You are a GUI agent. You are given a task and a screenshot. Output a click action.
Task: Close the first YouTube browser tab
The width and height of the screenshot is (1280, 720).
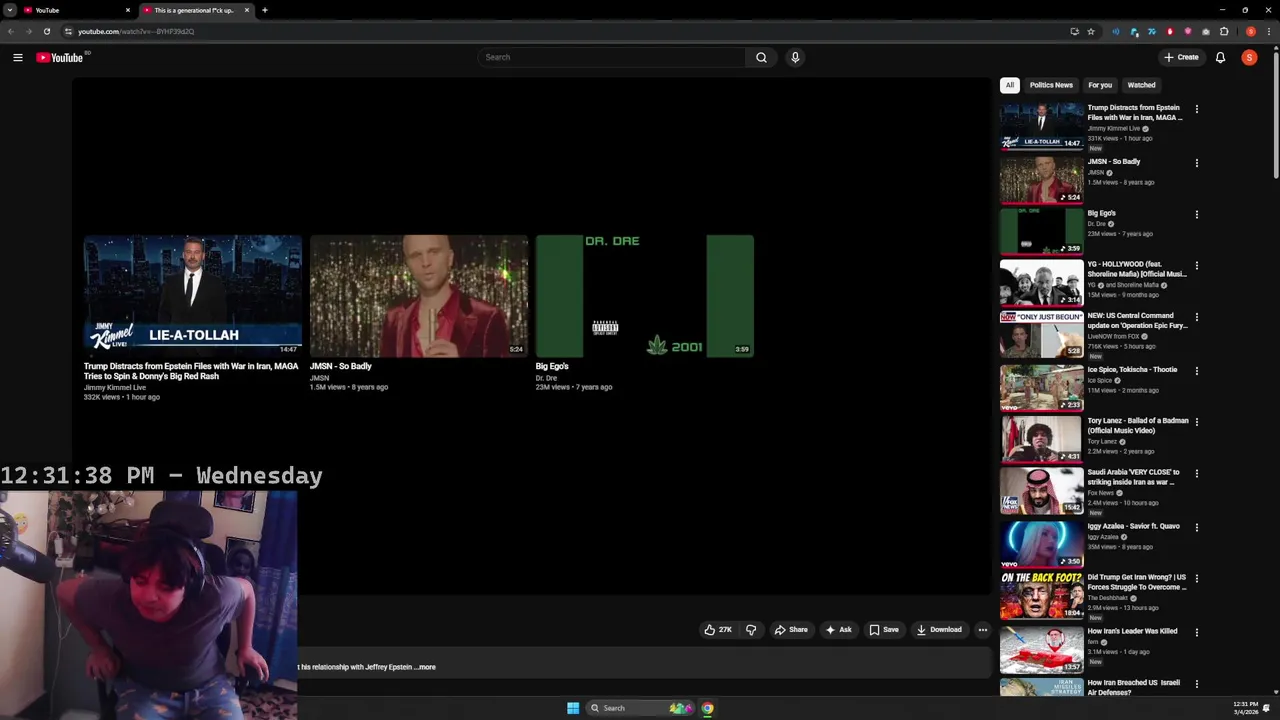[127, 10]
